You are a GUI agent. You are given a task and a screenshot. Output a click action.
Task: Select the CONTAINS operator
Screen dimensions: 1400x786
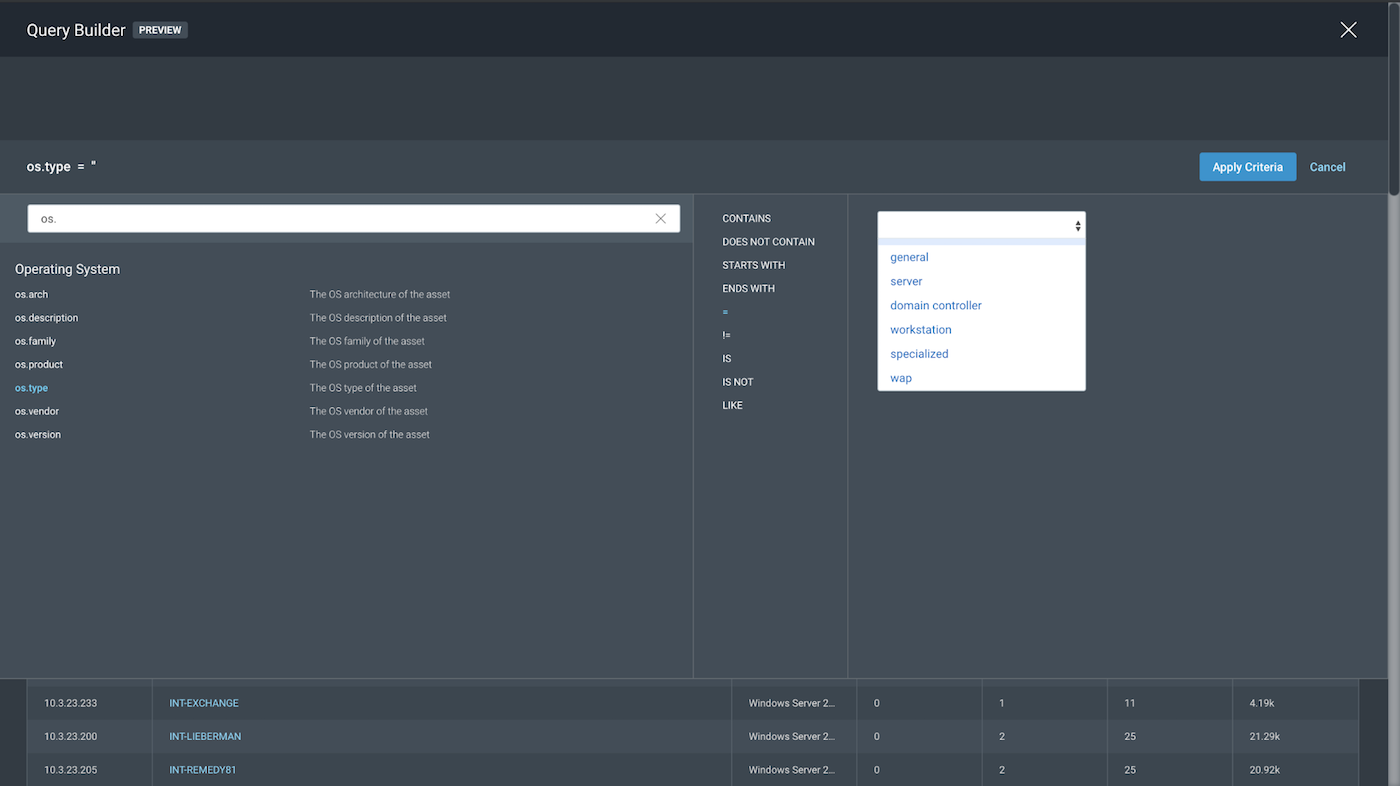746,219
